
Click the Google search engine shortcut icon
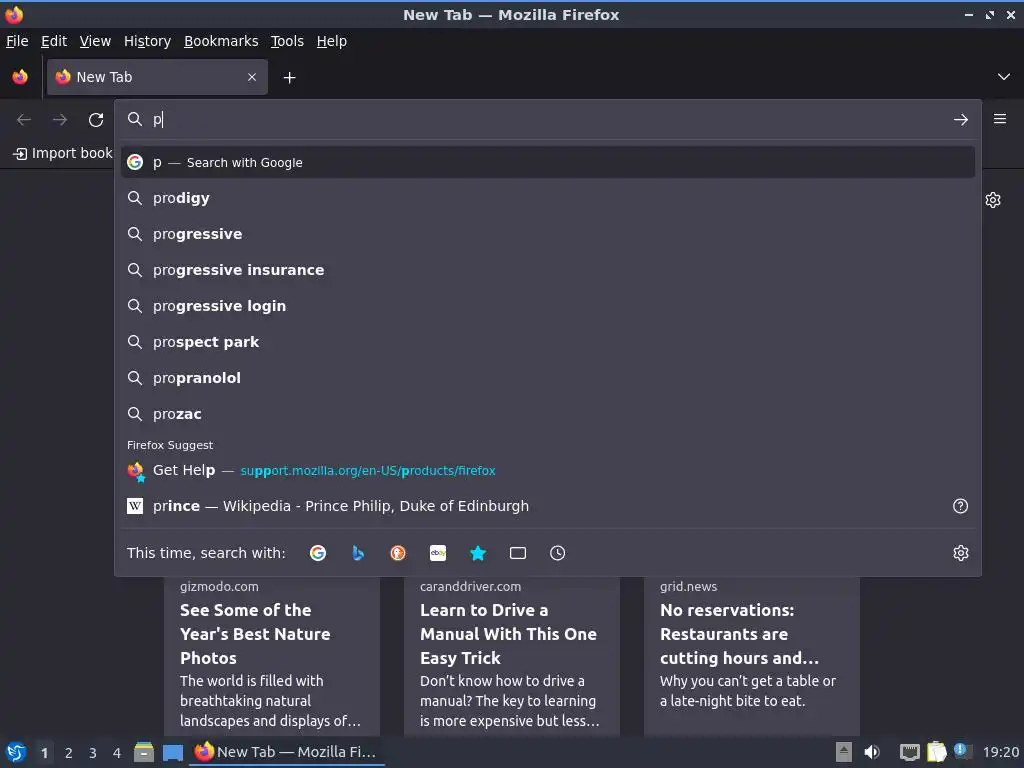(x=318, y=553)
